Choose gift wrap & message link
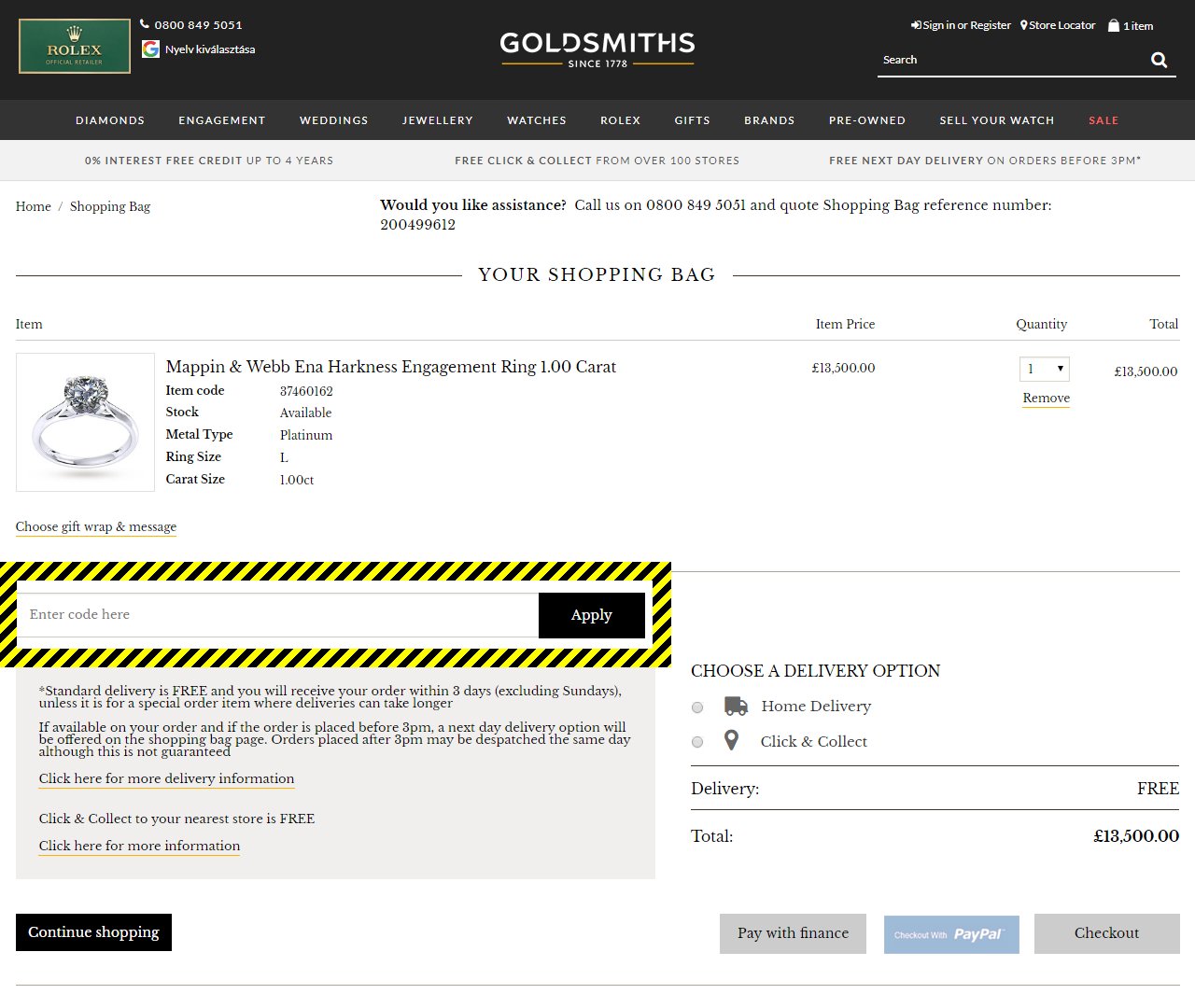 (96, 526)
